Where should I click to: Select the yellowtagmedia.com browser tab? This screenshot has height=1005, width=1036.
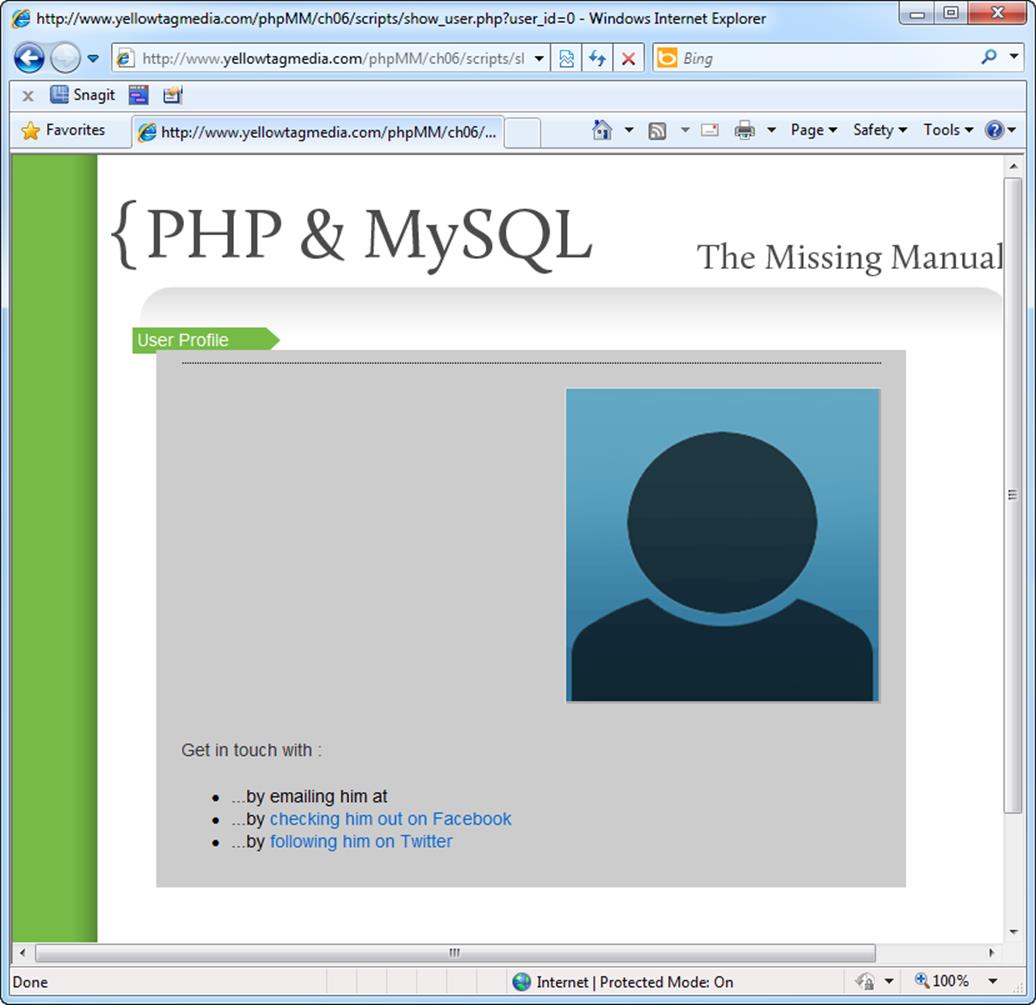point(318,132)
